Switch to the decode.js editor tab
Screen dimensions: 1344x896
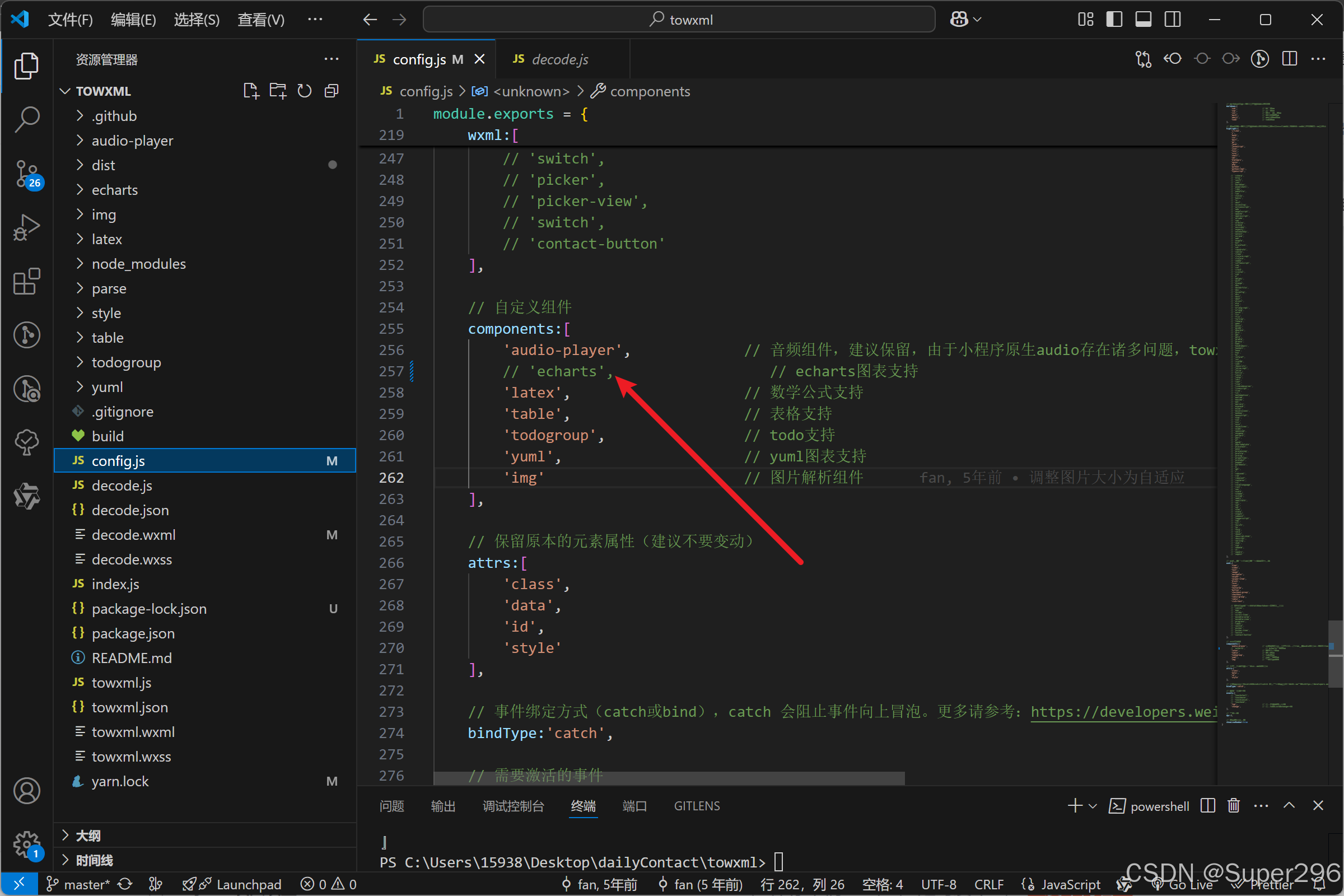[x=559, y=59]
